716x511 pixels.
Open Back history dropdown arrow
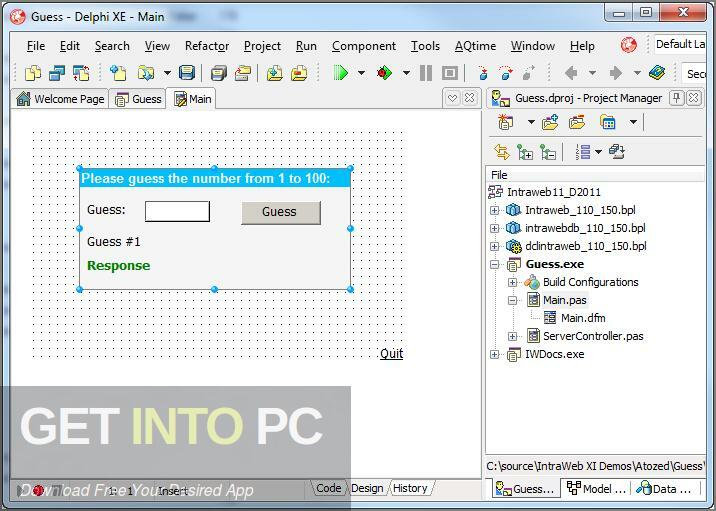pyautogui.click(x=592, y=73)
